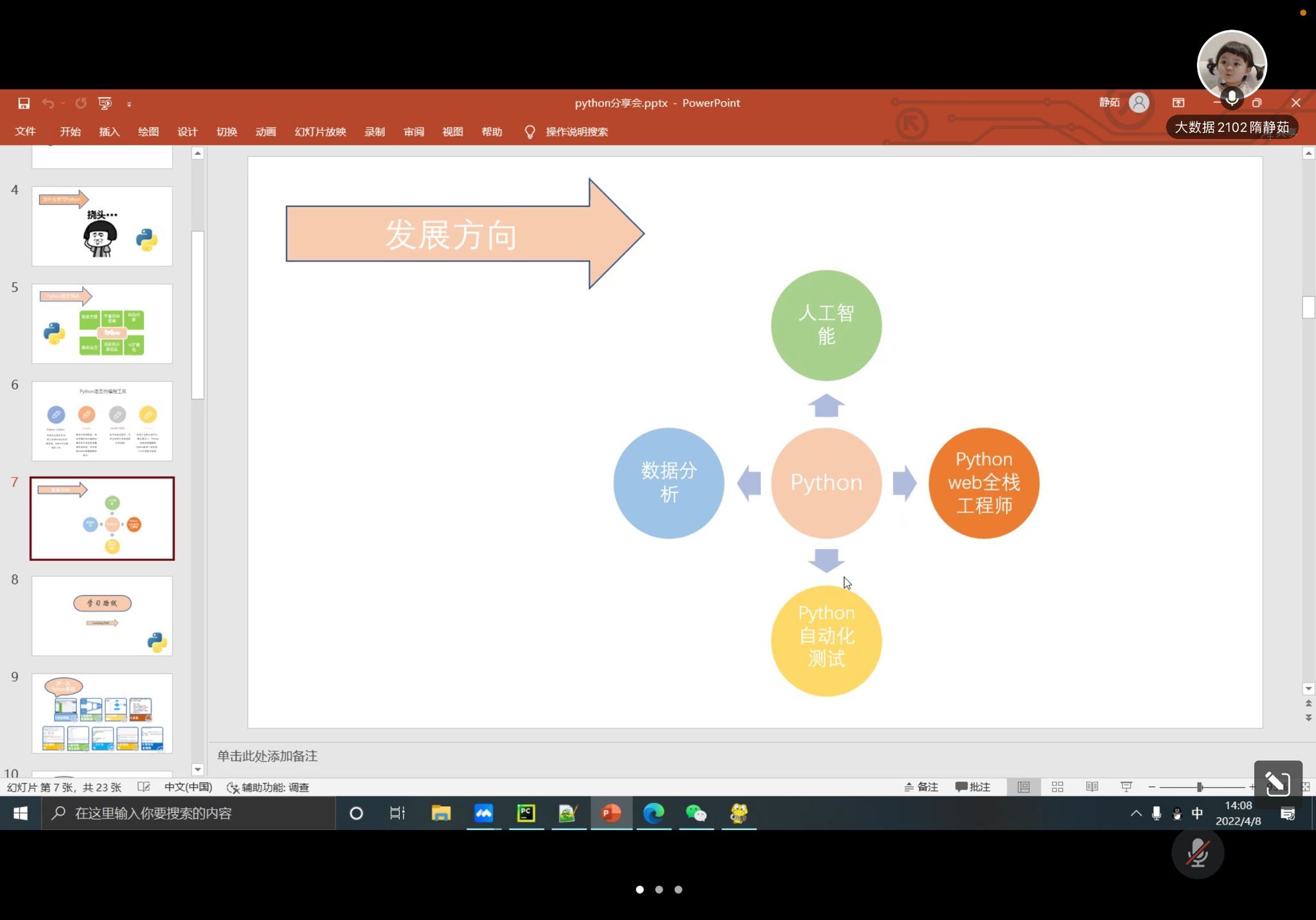The width and height of the screenshot is (1316, 920).
Task: Toggle the 备注 notes pane button
Action: pyautogui.click(x=921, y=787)
